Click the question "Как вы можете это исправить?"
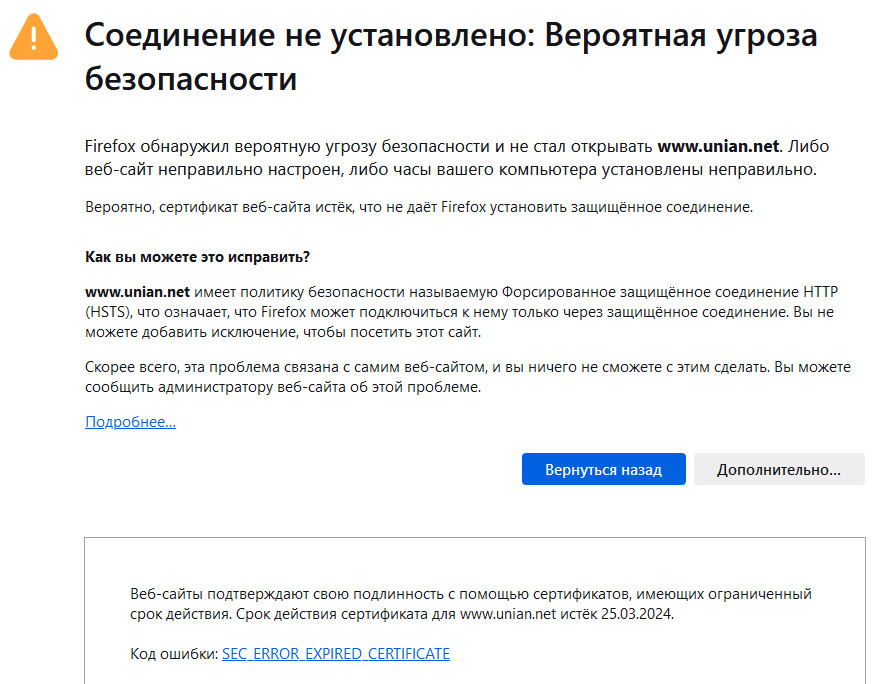 [x=197, y=257]
